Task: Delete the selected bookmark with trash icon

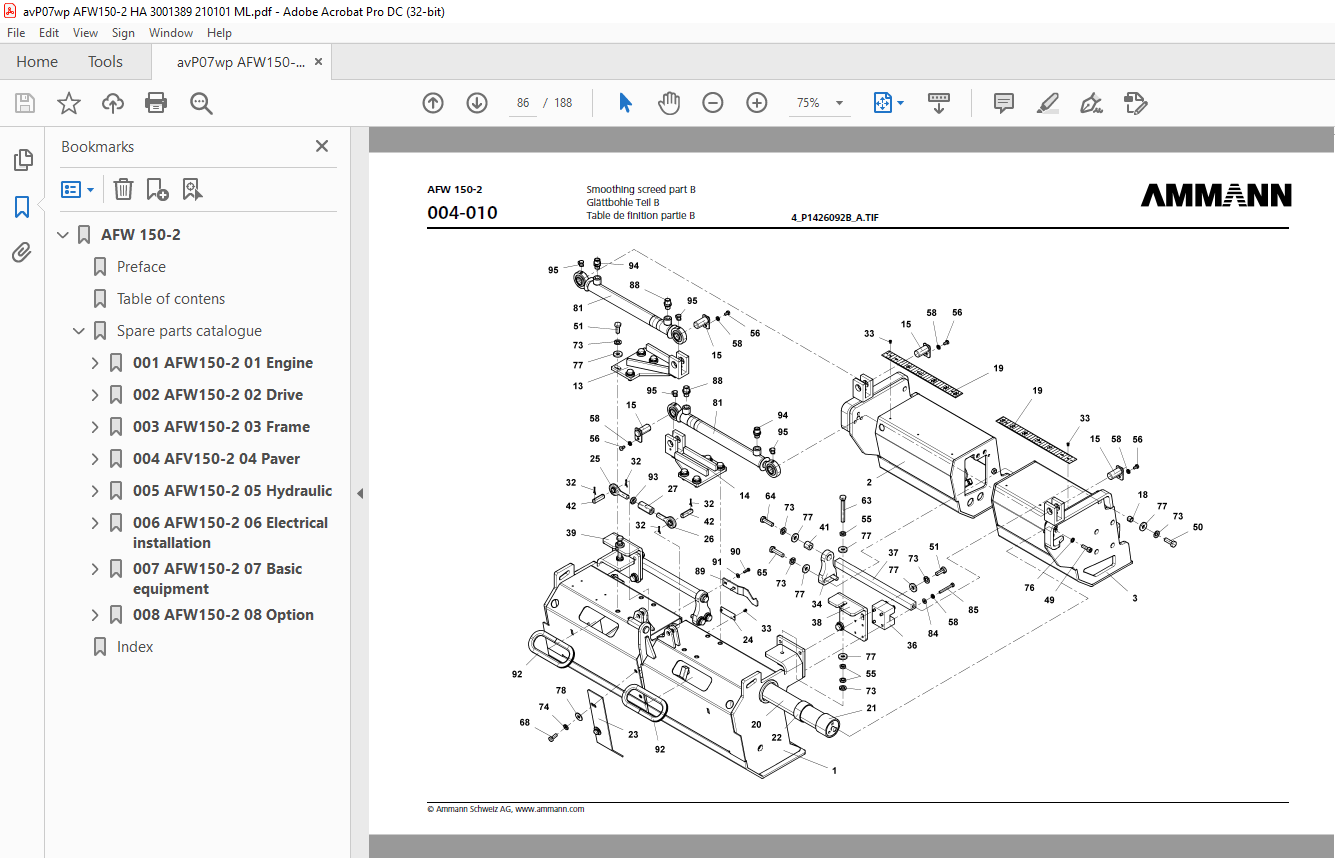Action: (x=123, y=189)
